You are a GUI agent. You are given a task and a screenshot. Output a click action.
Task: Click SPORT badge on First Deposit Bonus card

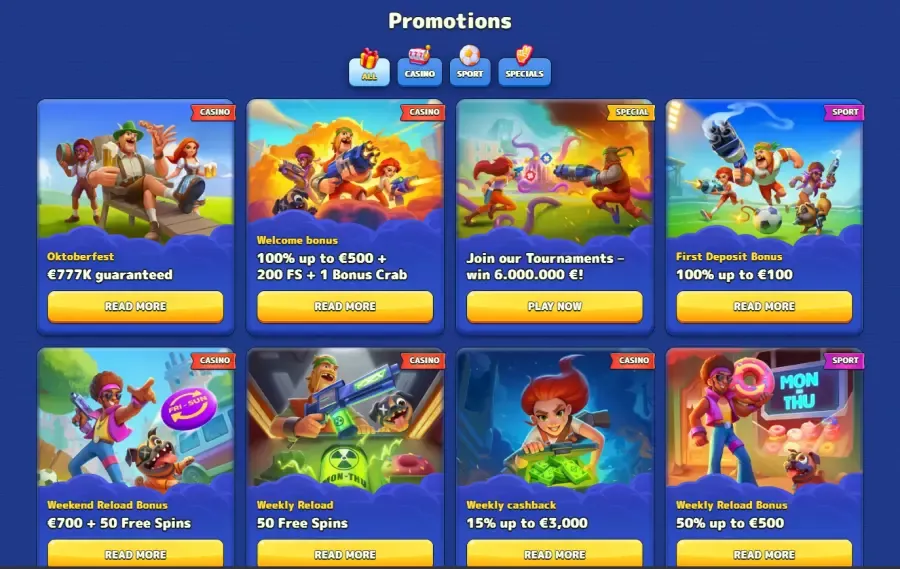click(844, 112)
